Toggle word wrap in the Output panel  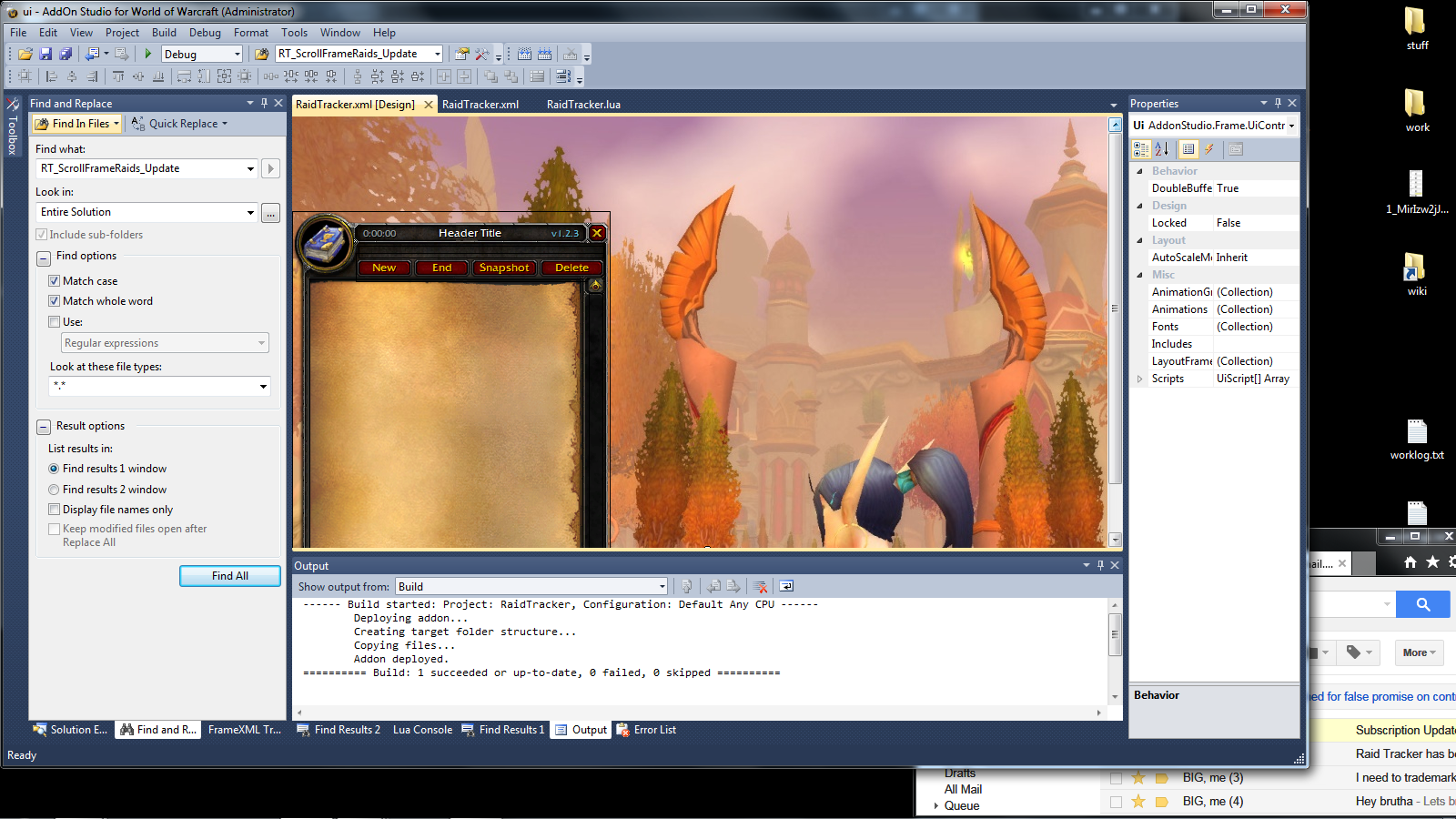786,587
